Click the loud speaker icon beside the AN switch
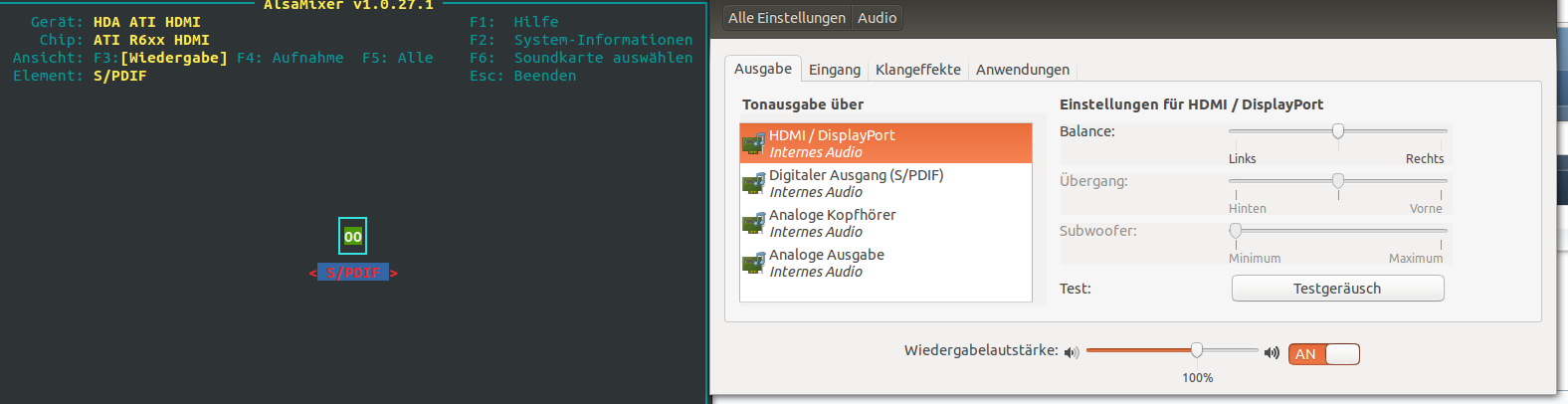 [1272, 352]
